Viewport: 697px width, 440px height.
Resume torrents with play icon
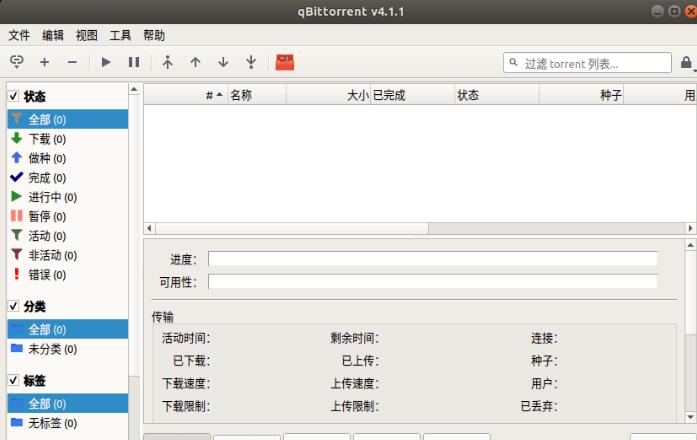tap(106, 62)
